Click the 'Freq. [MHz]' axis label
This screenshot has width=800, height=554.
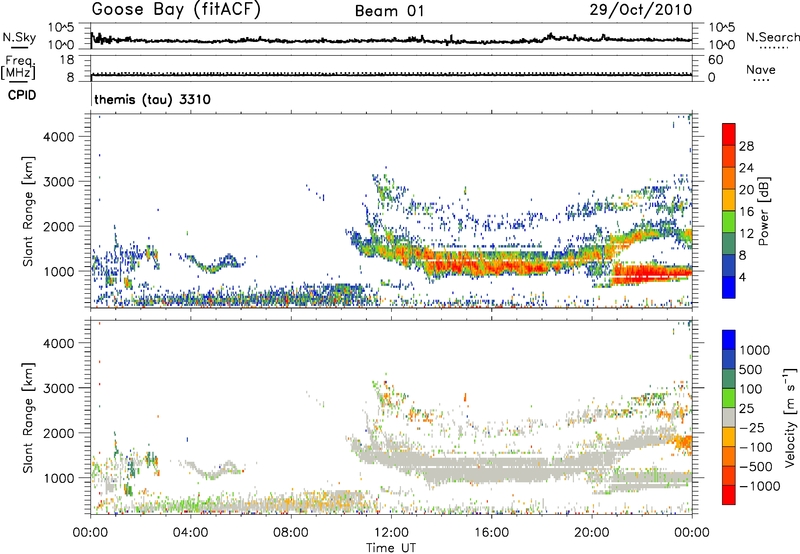point(19,68)
